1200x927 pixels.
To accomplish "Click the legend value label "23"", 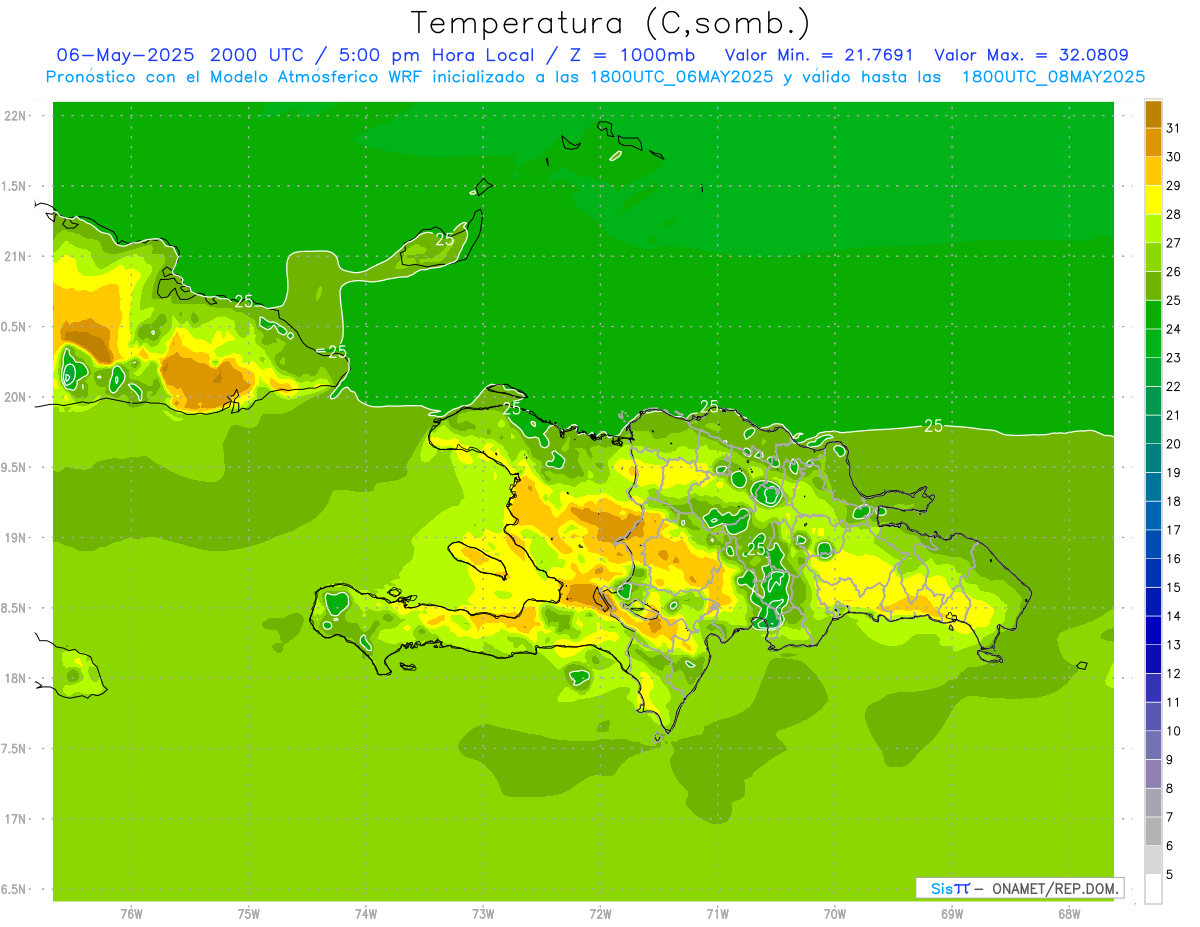I will pyautogui.click(x=1174, y=358).
